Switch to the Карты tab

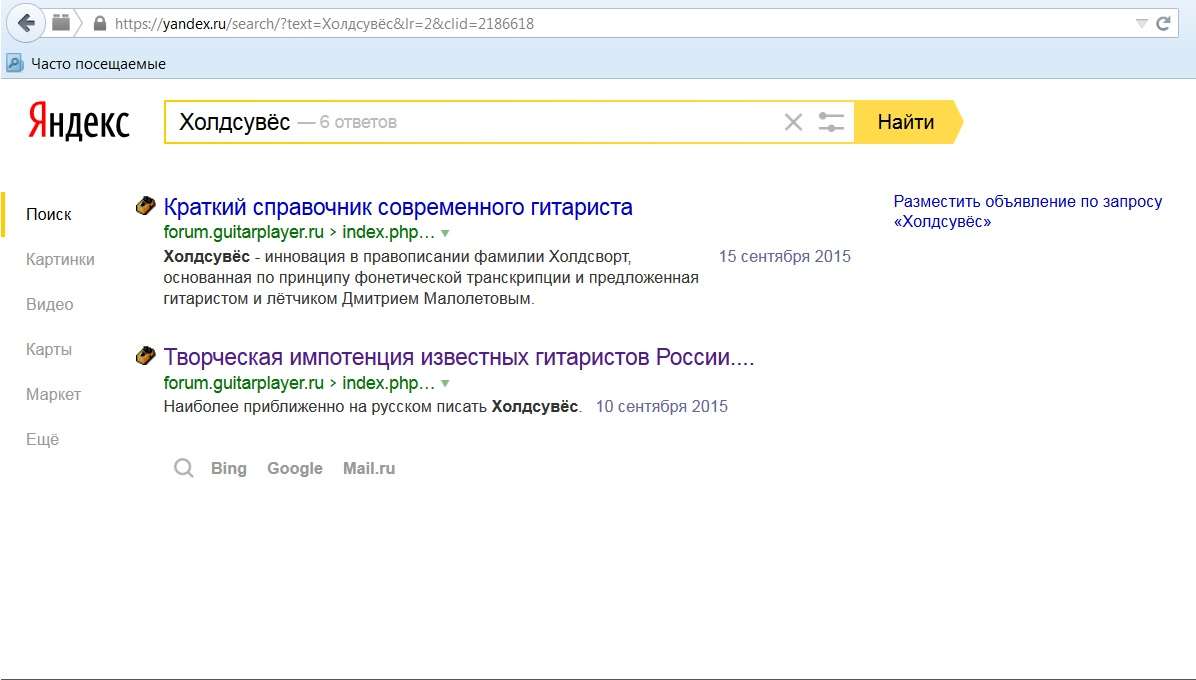(49, 349)
